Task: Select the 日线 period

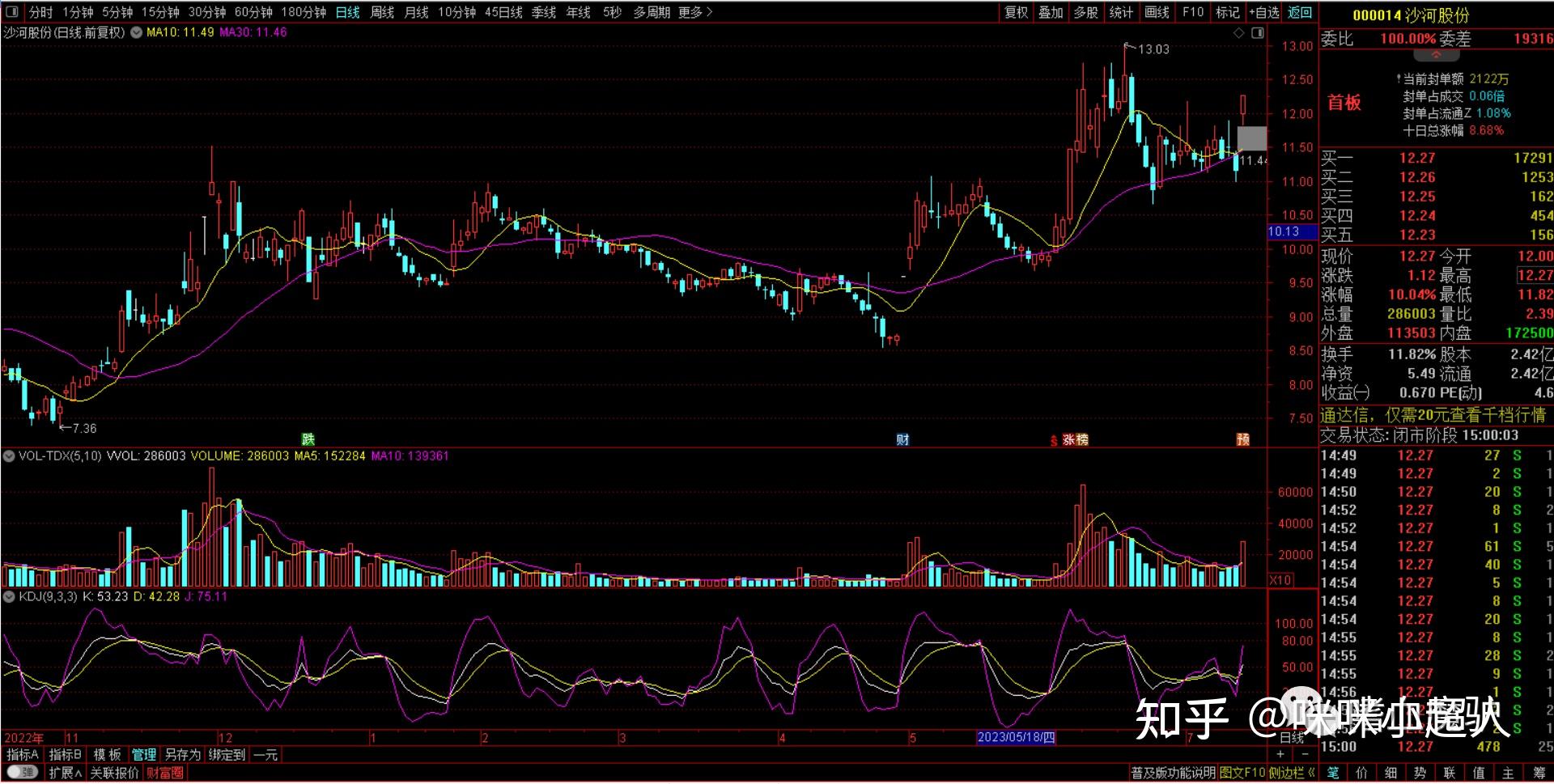Action: tap(348, 12)
